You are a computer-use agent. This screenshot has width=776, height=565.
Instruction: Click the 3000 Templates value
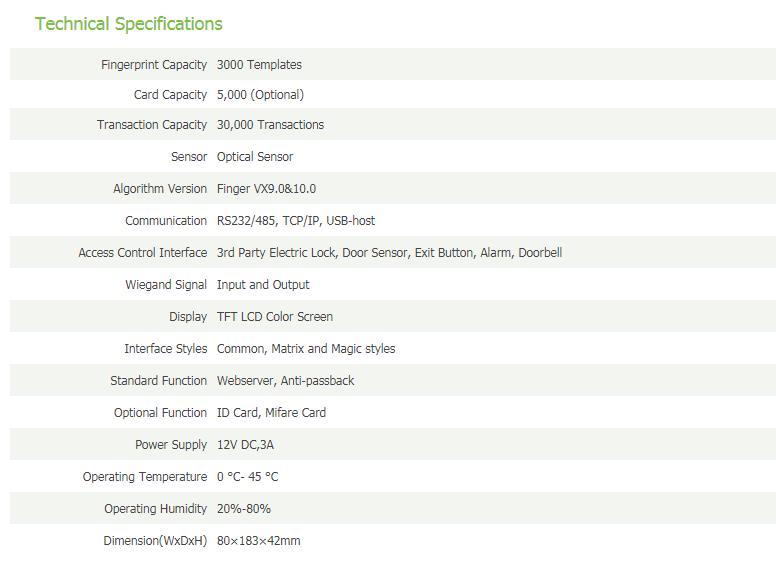point(259,64)
